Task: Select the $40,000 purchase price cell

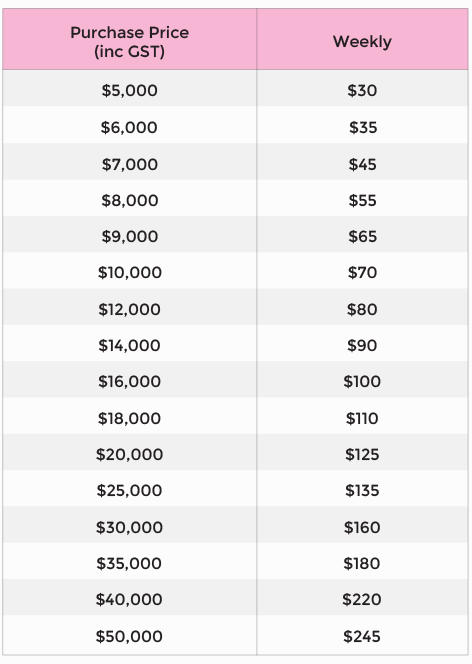Action: pyautogui.click(x=129, y=599)
